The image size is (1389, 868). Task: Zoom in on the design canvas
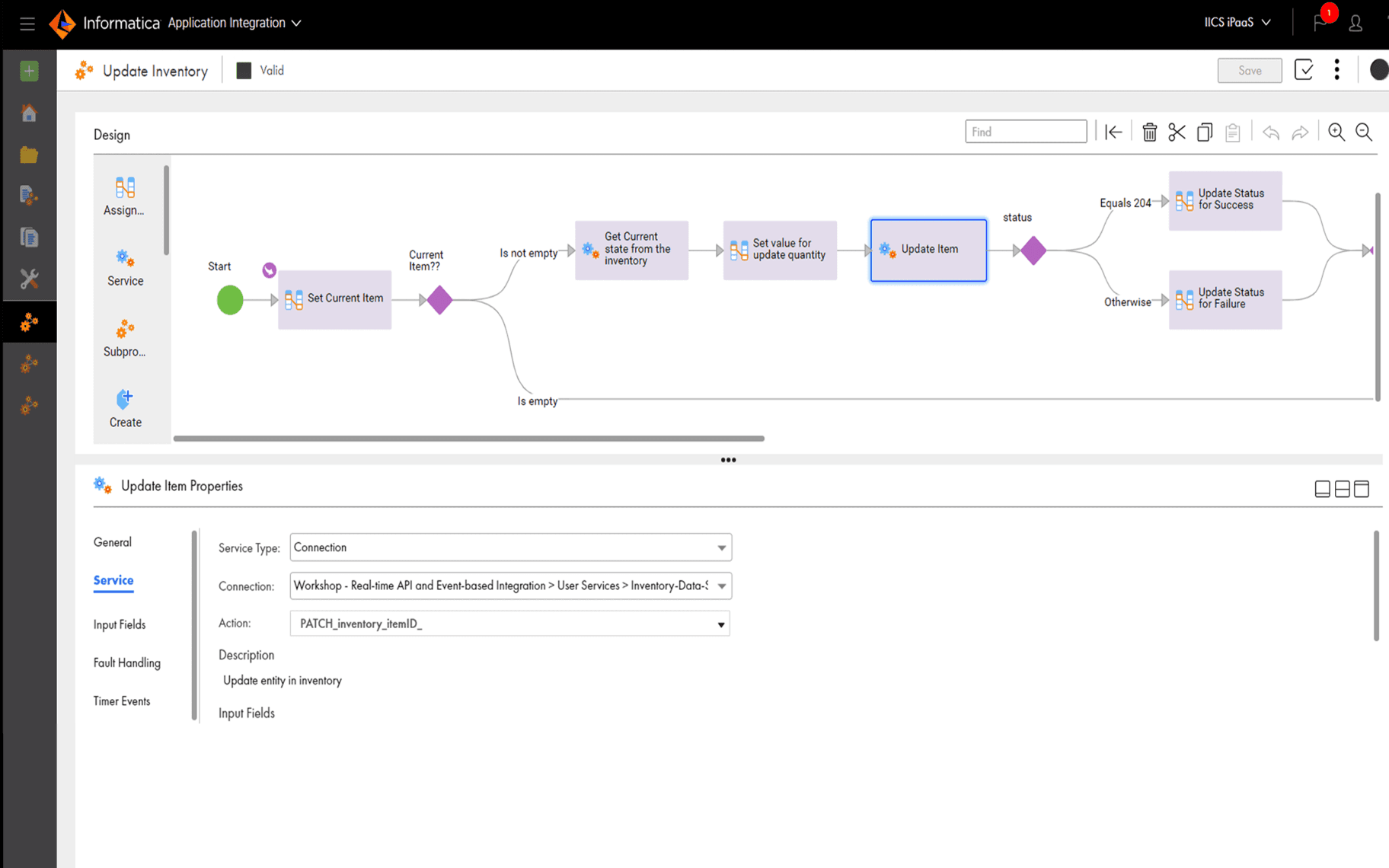[x=1336, y=132]
